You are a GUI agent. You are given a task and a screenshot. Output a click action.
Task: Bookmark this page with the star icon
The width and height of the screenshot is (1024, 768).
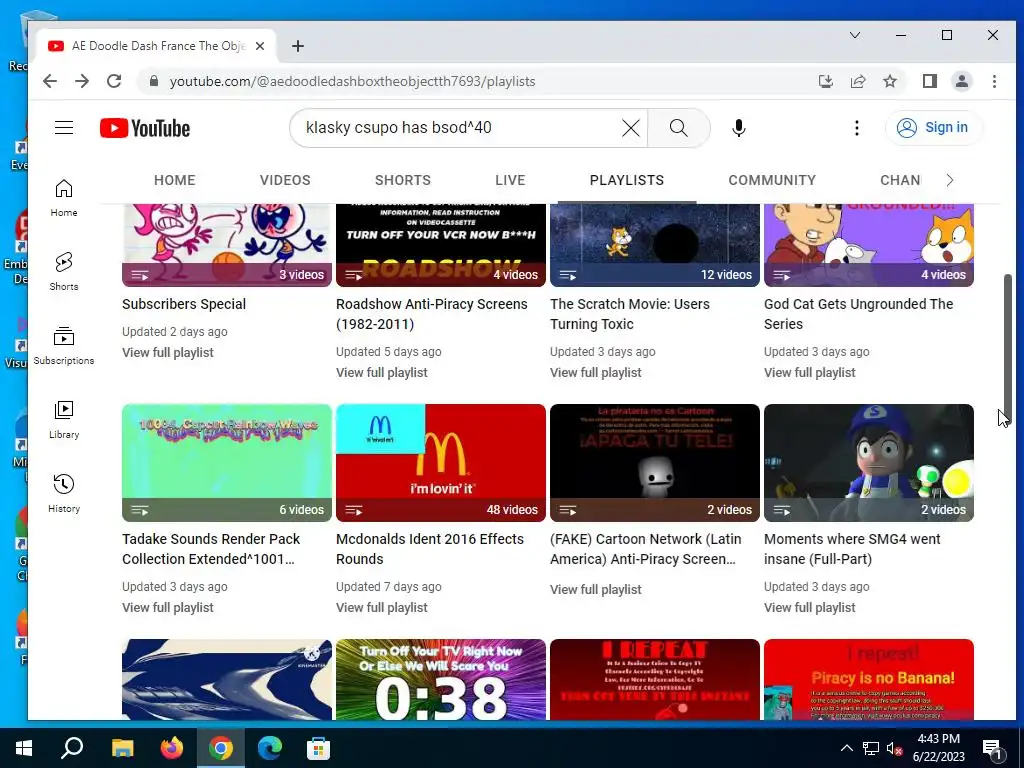click(889, 81)
